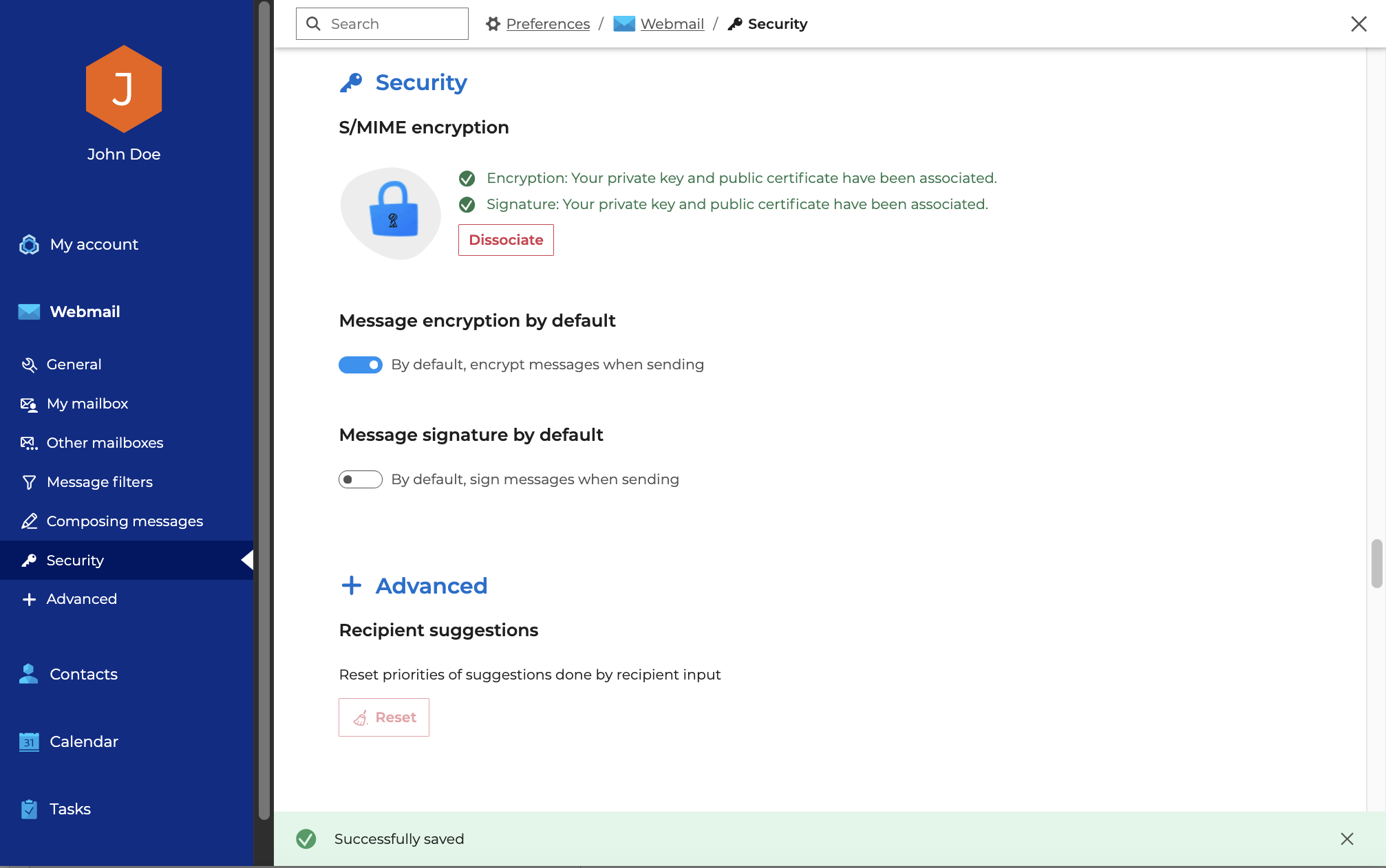Click the Composing messages pencil icon
Viewport: 1386px width, 868px height.
(x=29, y=522)
